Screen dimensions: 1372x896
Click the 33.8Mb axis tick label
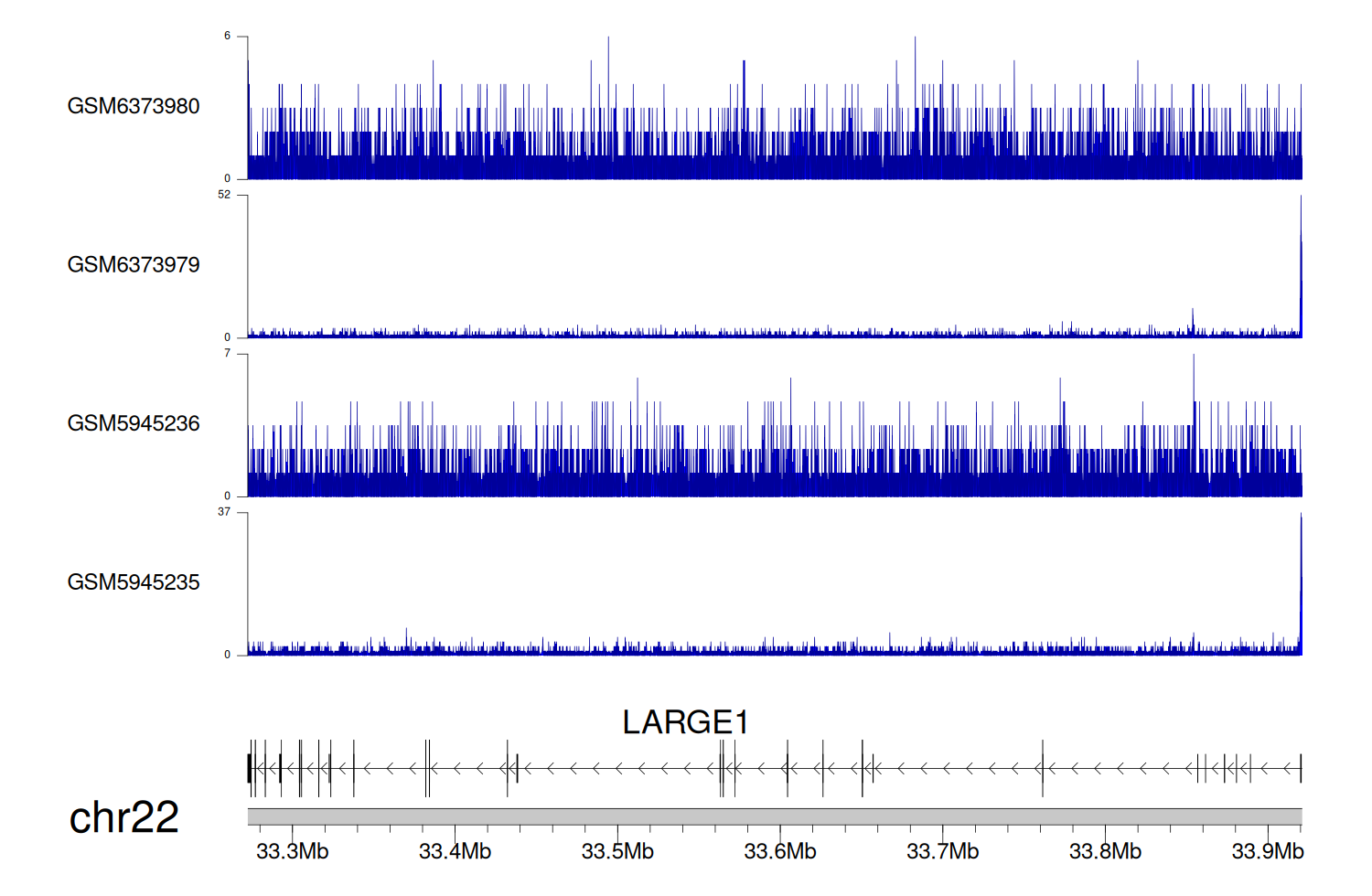(1105, 852)
